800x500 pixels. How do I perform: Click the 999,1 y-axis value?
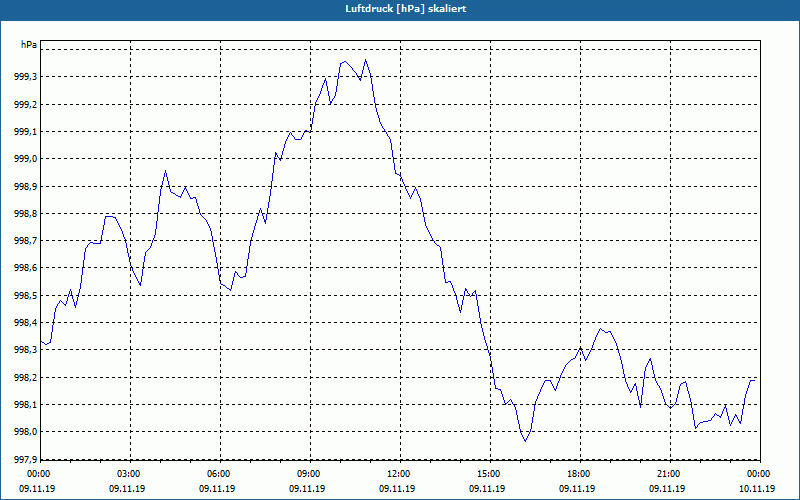point(27,132)
